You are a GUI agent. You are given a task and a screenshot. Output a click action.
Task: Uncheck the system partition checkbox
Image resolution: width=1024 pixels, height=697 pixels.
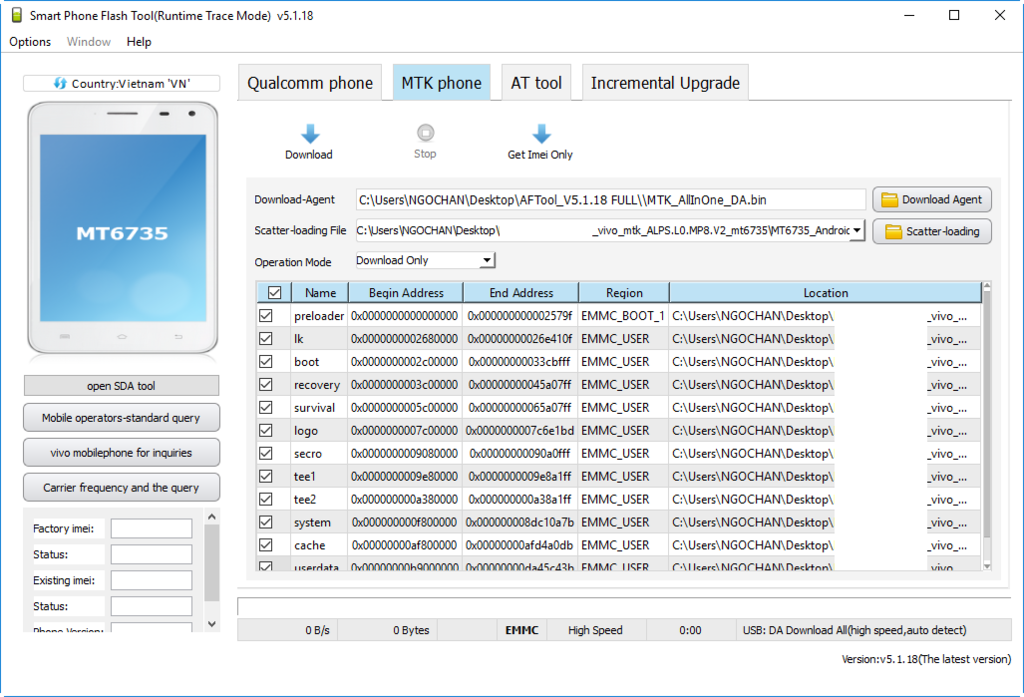(266, 522)
